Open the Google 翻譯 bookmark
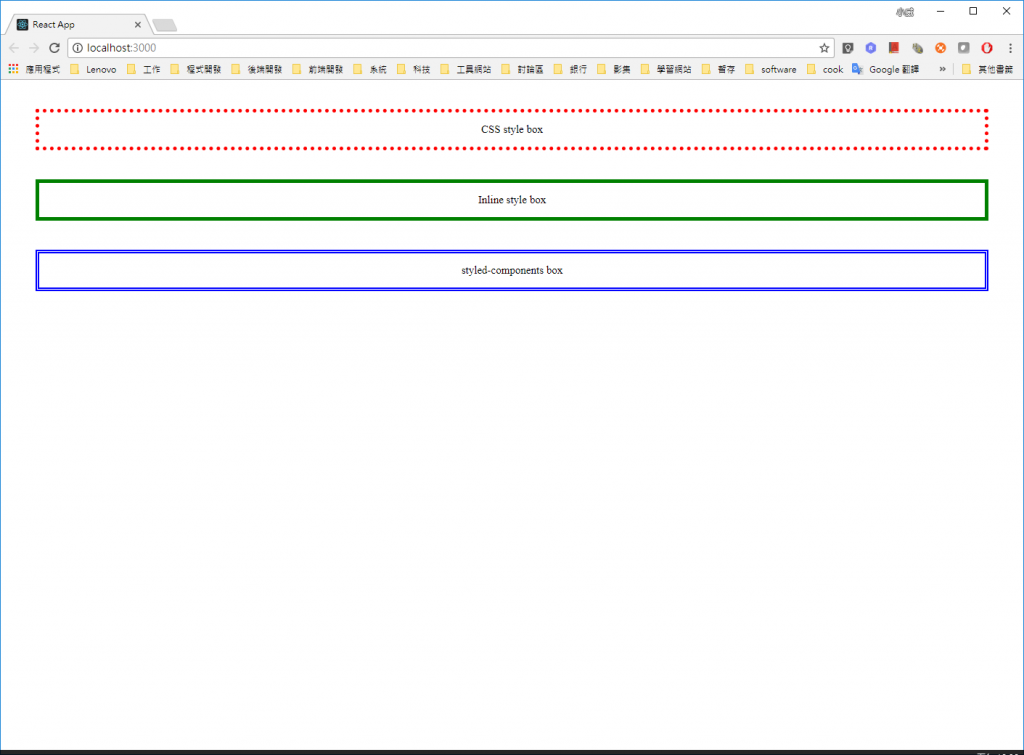The image size is (1024, 755). point(886,69)
